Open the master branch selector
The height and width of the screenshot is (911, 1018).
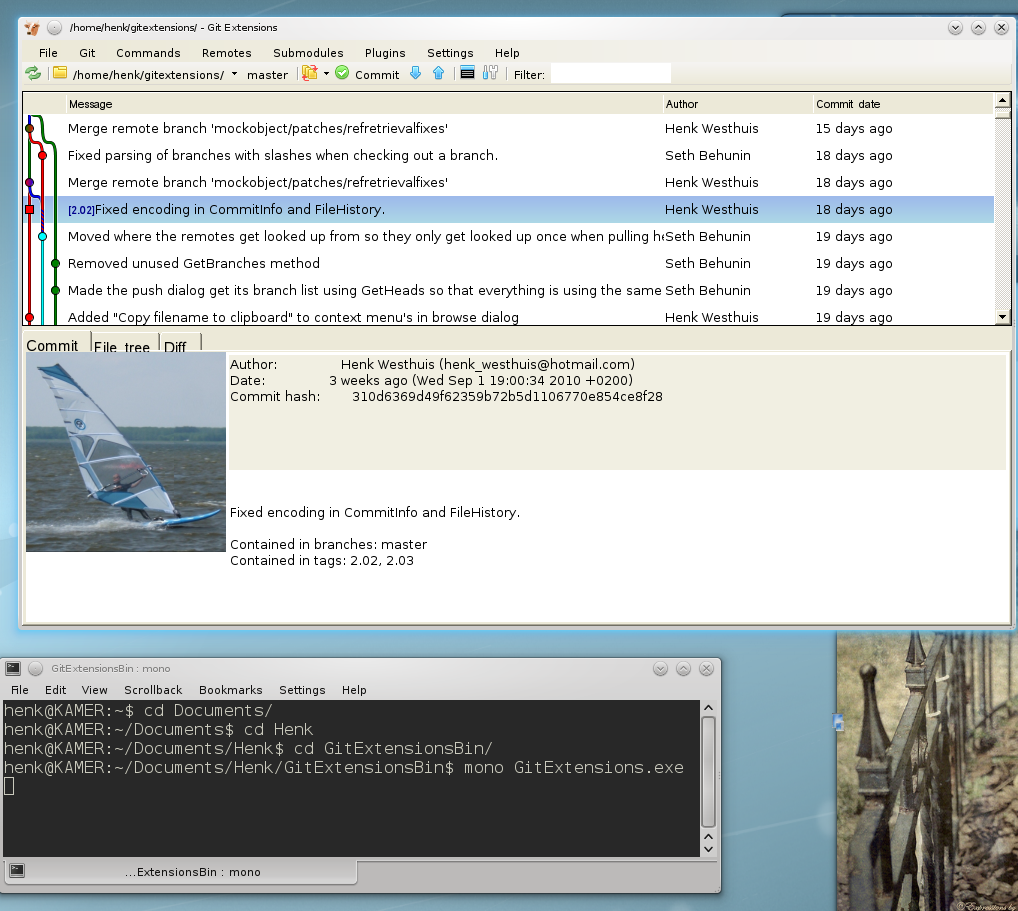click(x=267, y=73)
